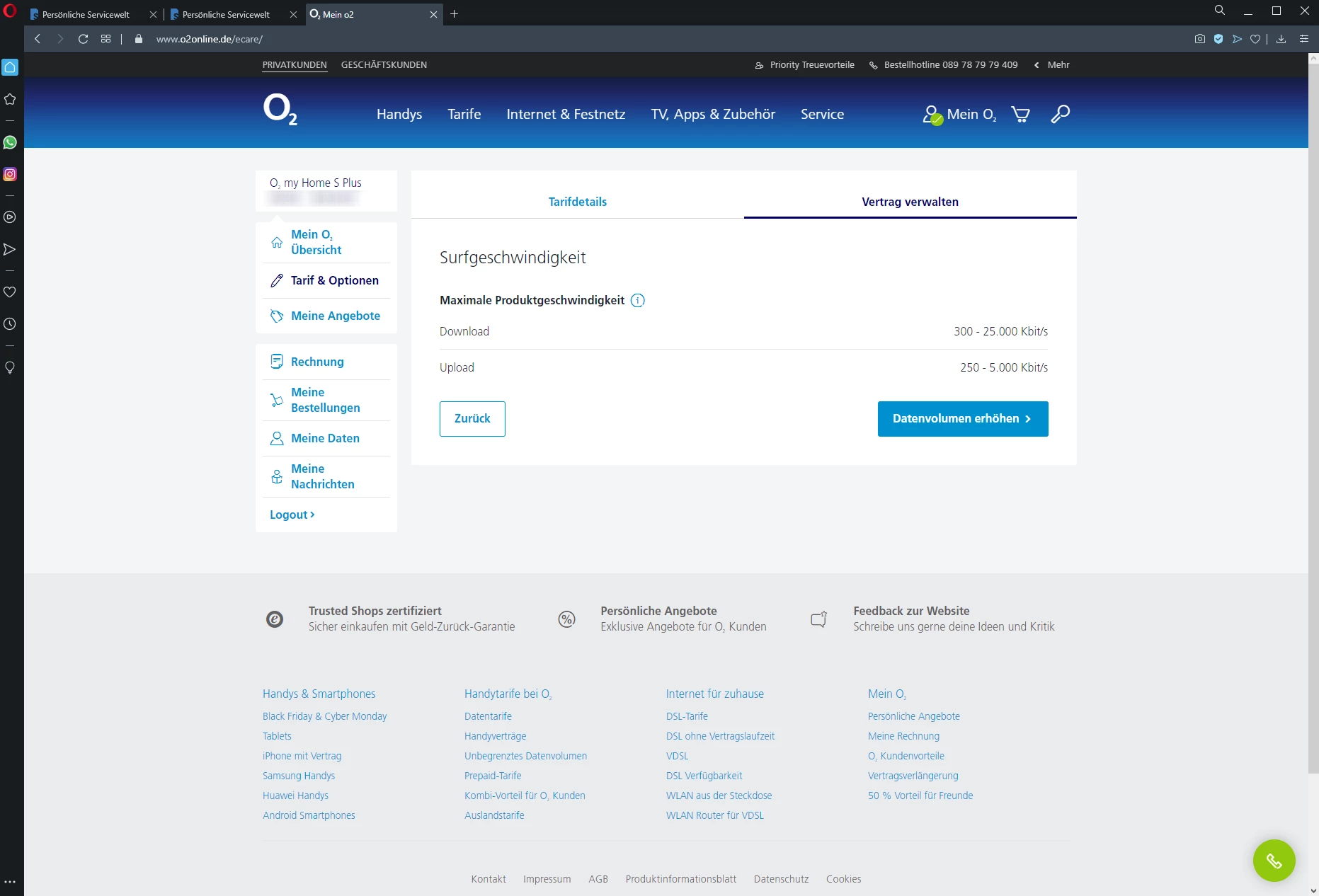Screen dimensions: 1319x896
Task: Open the shopping cart icon
Action: point(1020,114)
